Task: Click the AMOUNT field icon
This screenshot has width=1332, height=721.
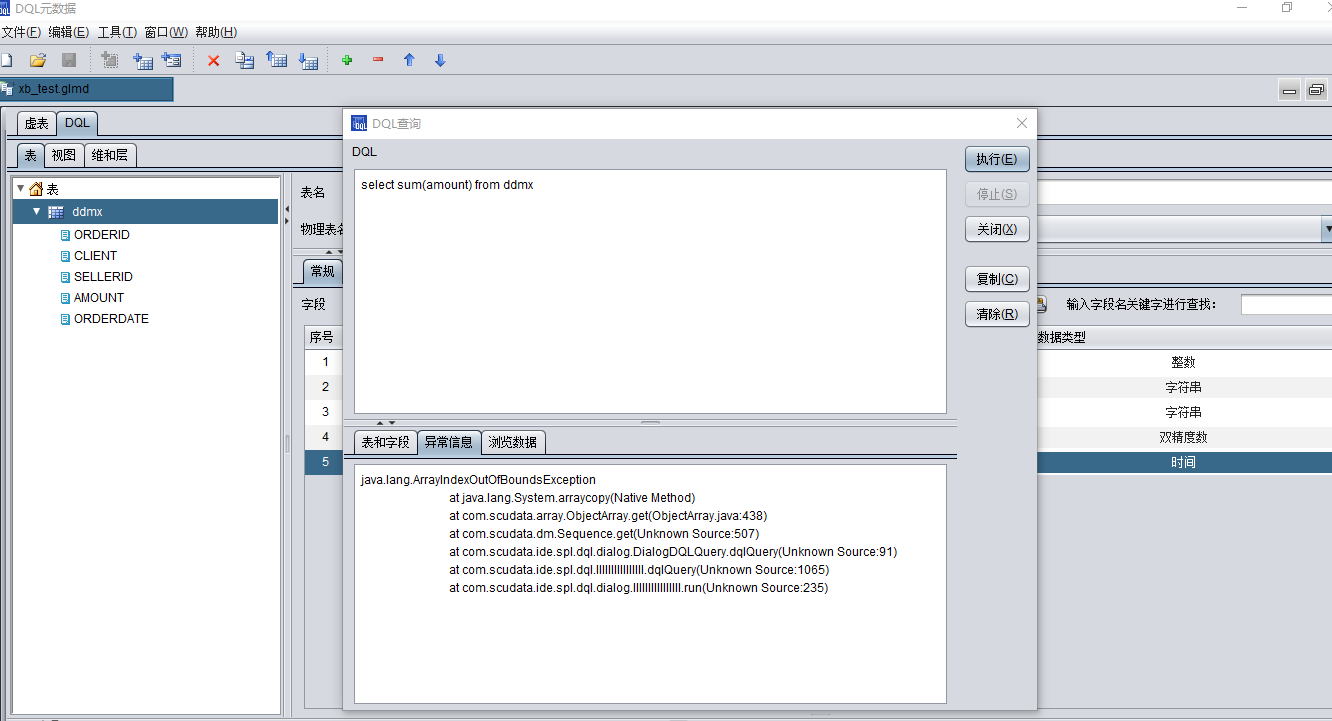Action: [66, 298]
